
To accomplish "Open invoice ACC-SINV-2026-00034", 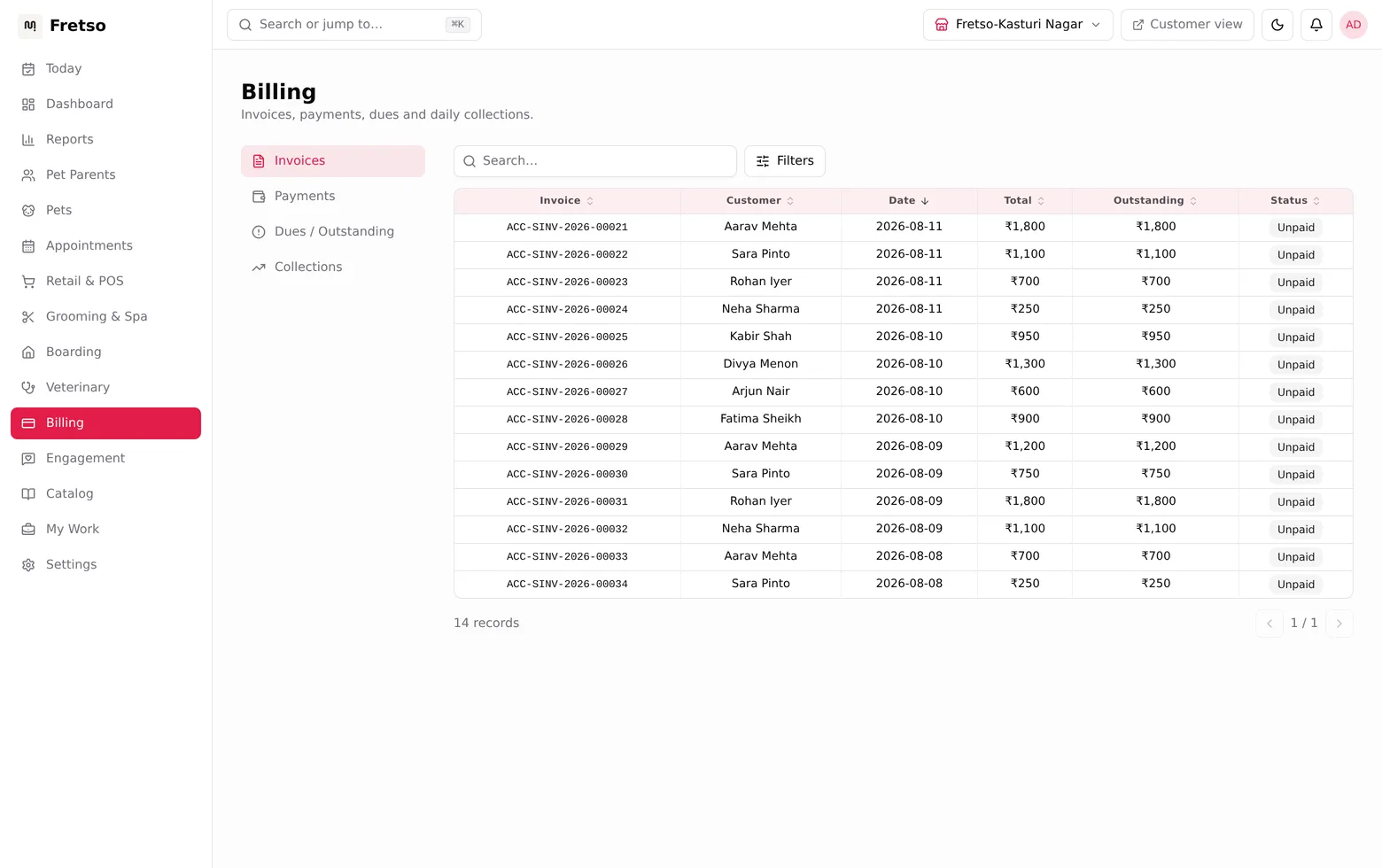I will (567, 585).
